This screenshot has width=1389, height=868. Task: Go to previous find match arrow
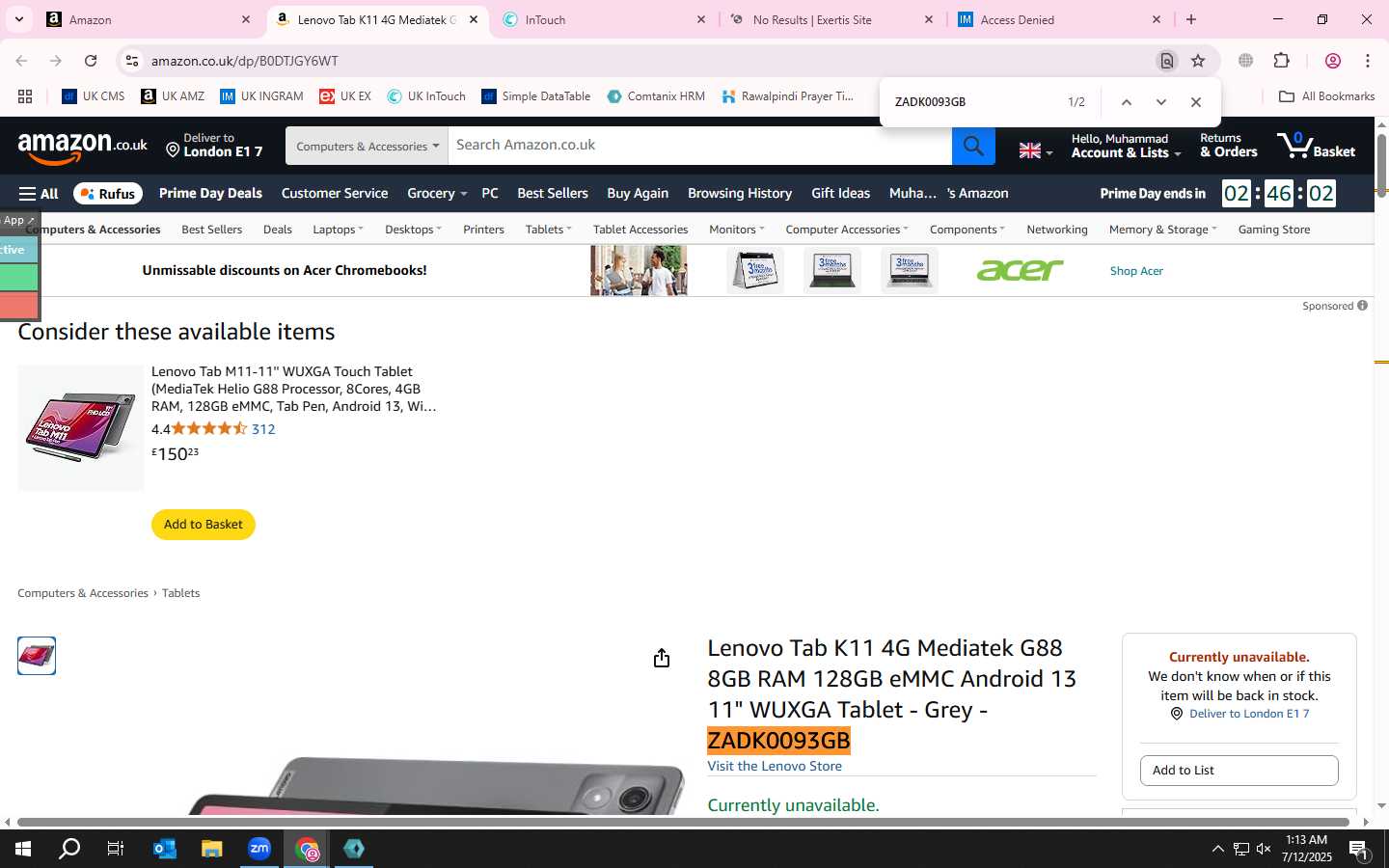tap(1126, 102)
